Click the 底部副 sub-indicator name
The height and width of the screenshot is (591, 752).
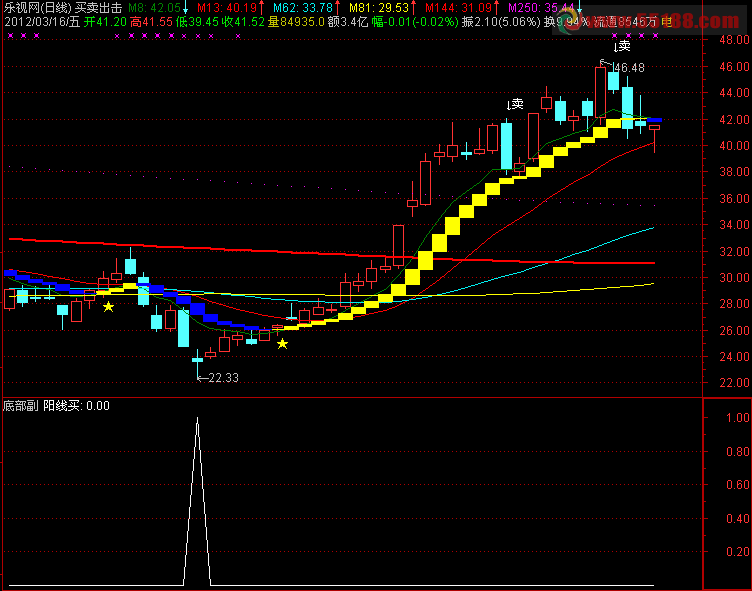[x=21, y=406]
